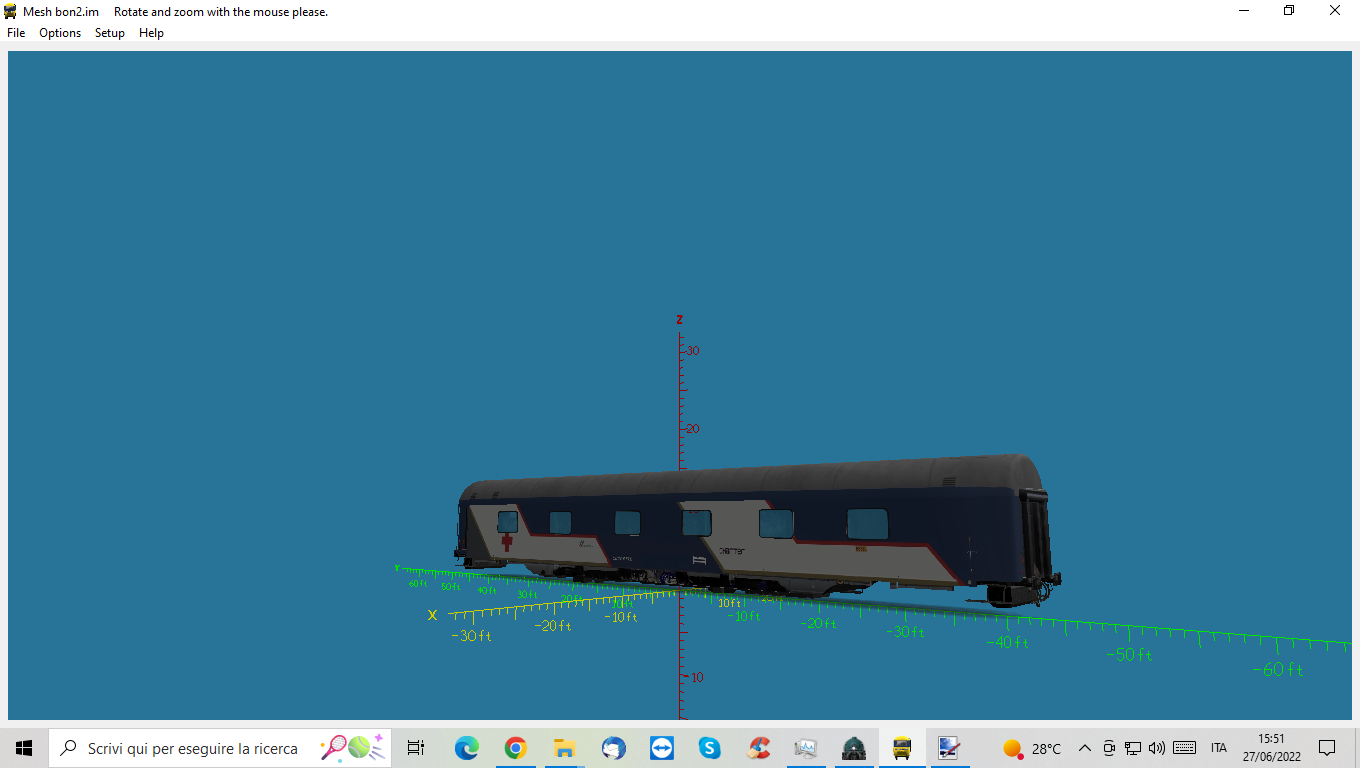Open the monitor-graph app in taskbar

(x=806, y=748)
